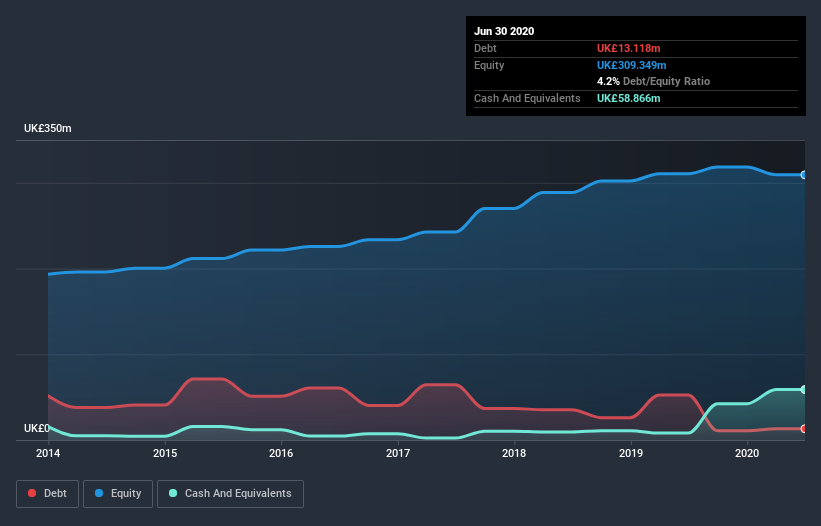Click the Debt label in the tooltip
821x526 pixels.
[x=485, y=48]
